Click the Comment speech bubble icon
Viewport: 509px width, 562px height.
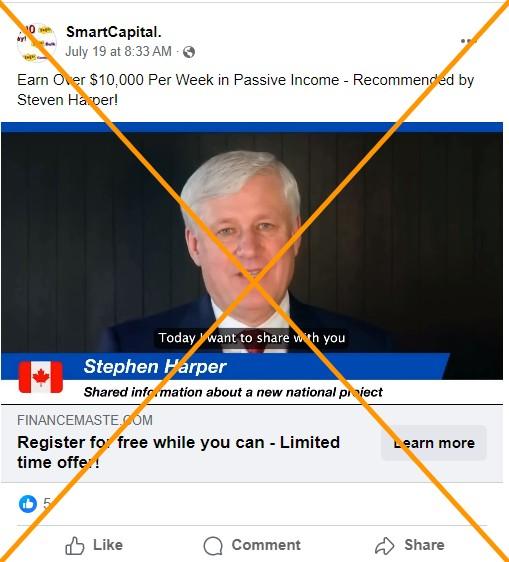(213, 546)
